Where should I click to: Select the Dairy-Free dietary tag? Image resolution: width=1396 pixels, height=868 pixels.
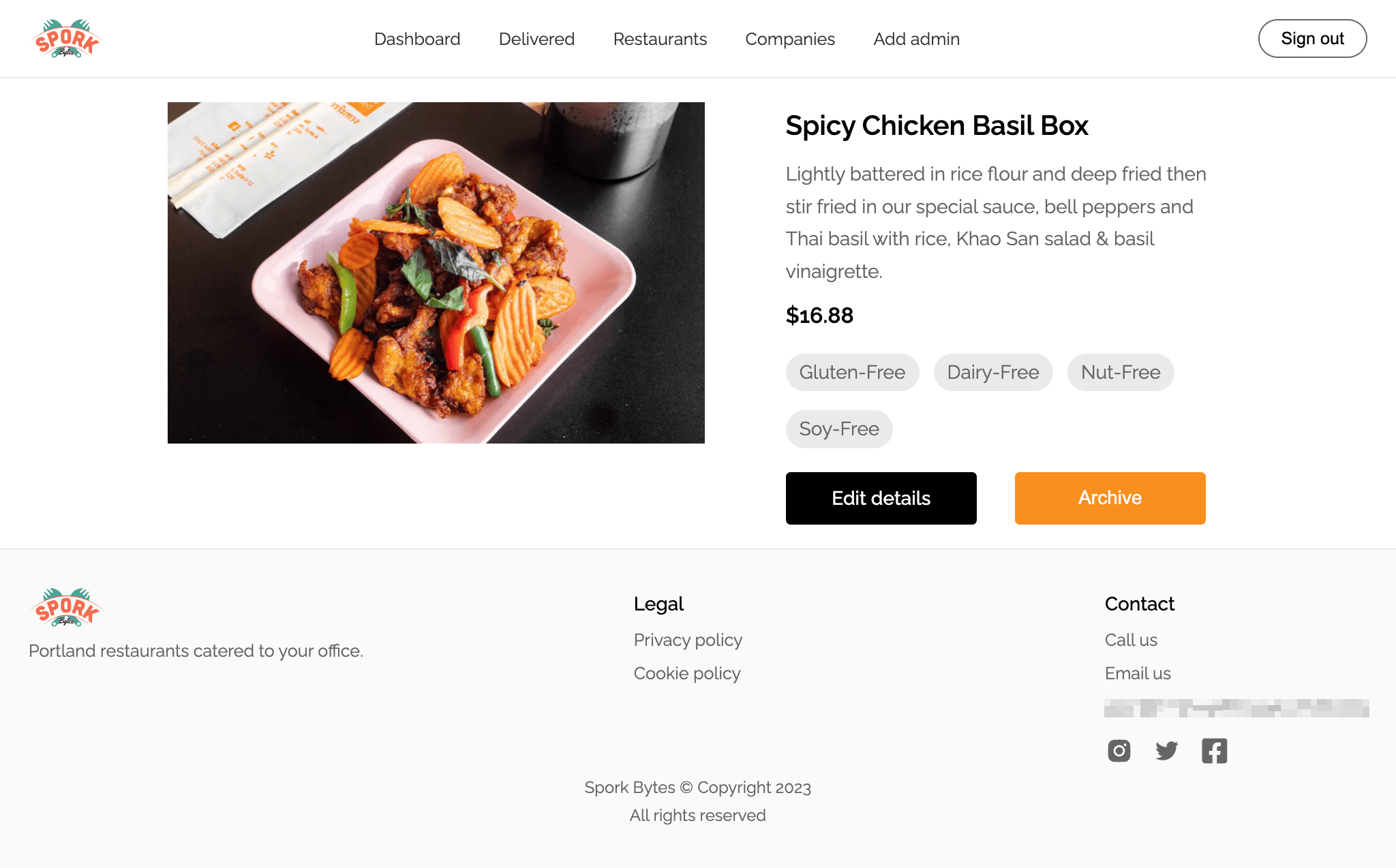coord(992,372)
